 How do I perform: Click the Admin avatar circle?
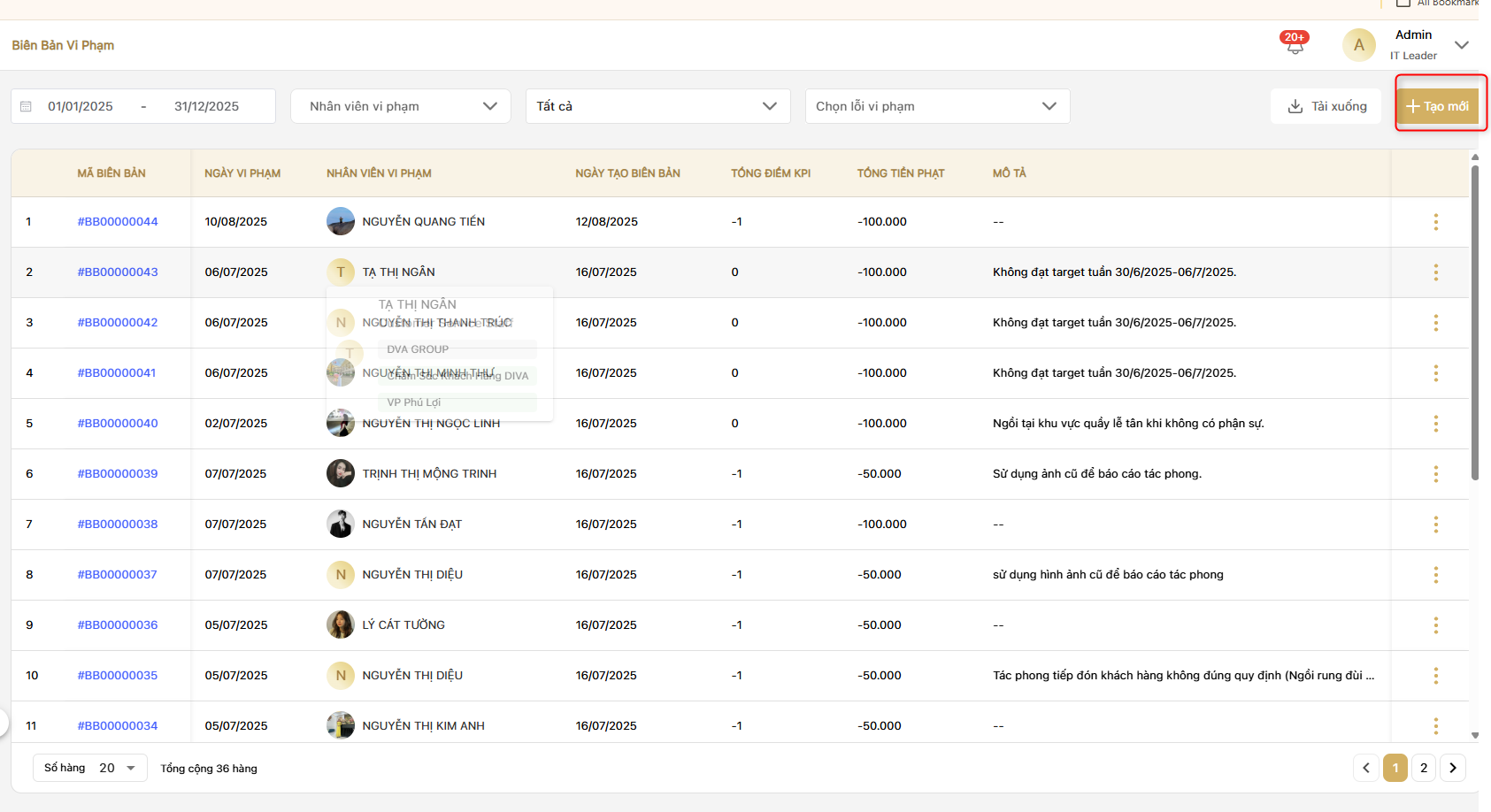[1358, 45]
